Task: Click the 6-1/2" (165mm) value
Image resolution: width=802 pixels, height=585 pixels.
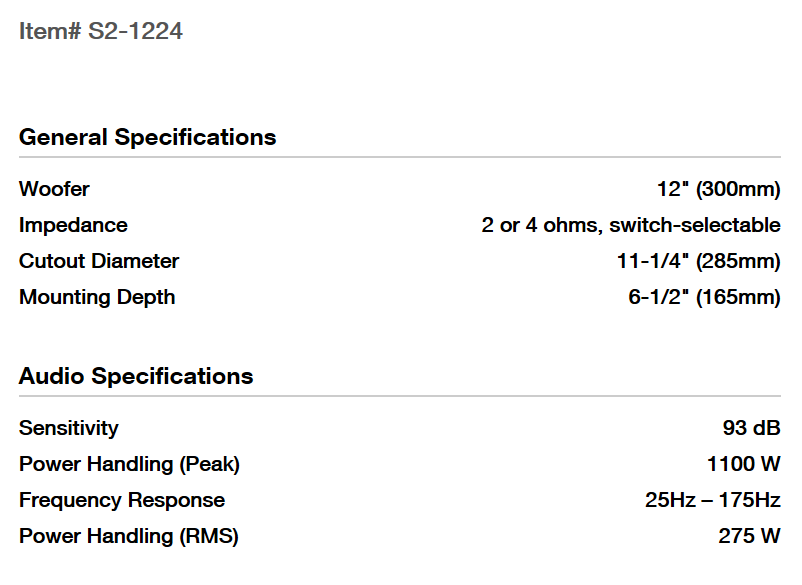Action: click(704, 297)
